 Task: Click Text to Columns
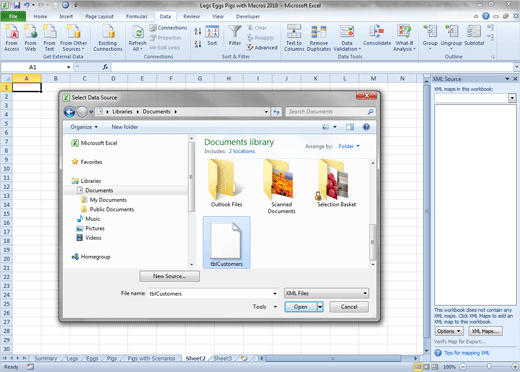tap(294, 38)
